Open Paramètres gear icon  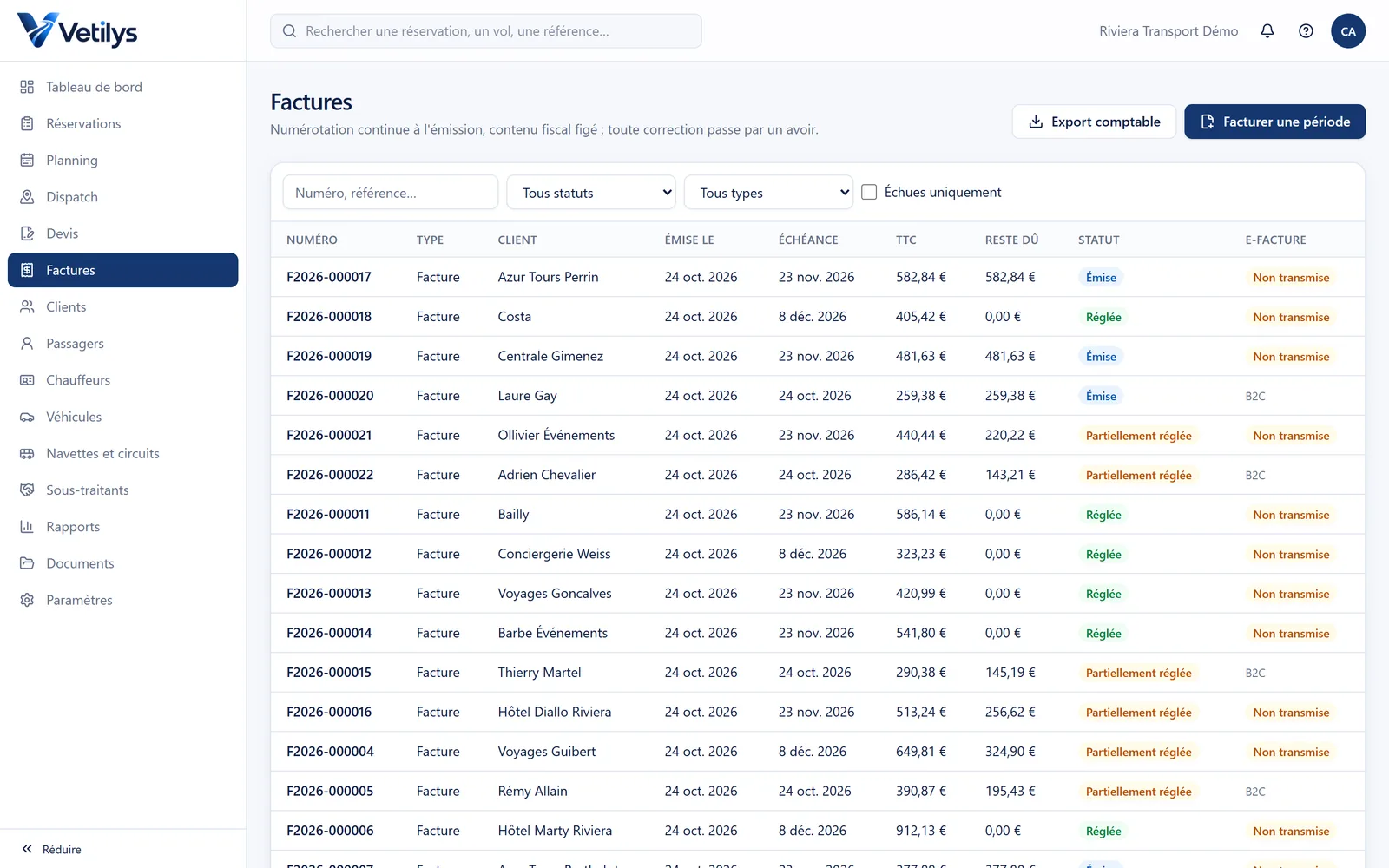pos(27,600)
